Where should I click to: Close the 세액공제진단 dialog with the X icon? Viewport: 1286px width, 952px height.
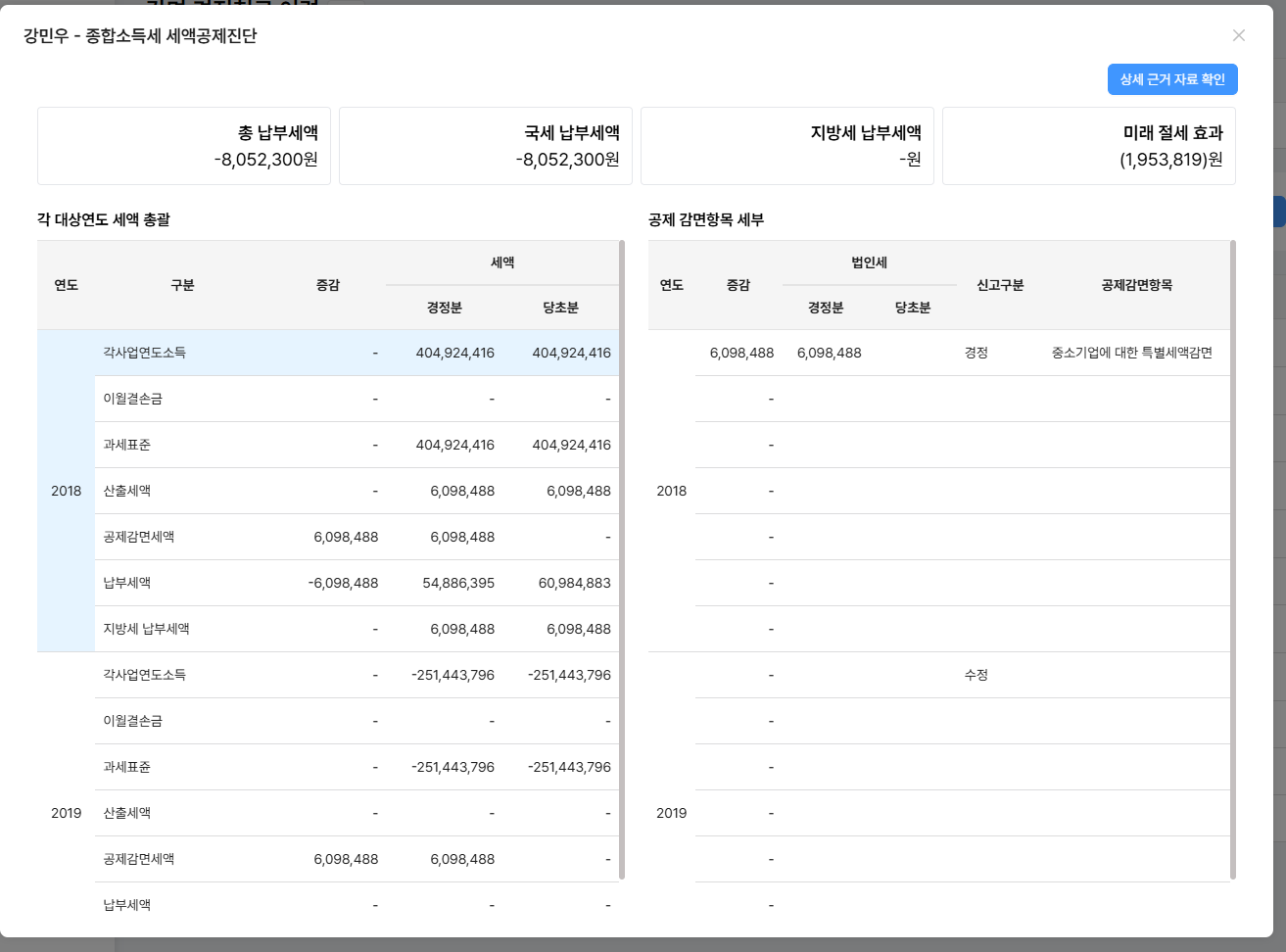1238,35
